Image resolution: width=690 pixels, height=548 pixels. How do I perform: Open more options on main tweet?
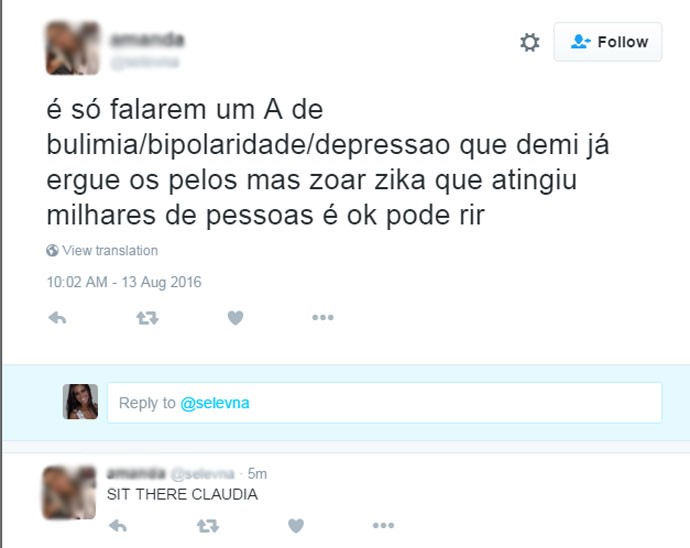coord(323,317)
